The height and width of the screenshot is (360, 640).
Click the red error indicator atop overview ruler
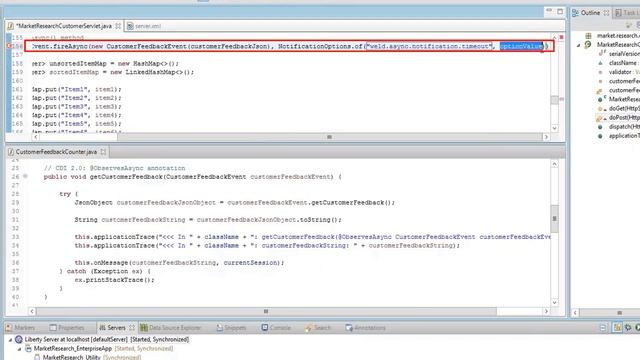tap(562, 37)
